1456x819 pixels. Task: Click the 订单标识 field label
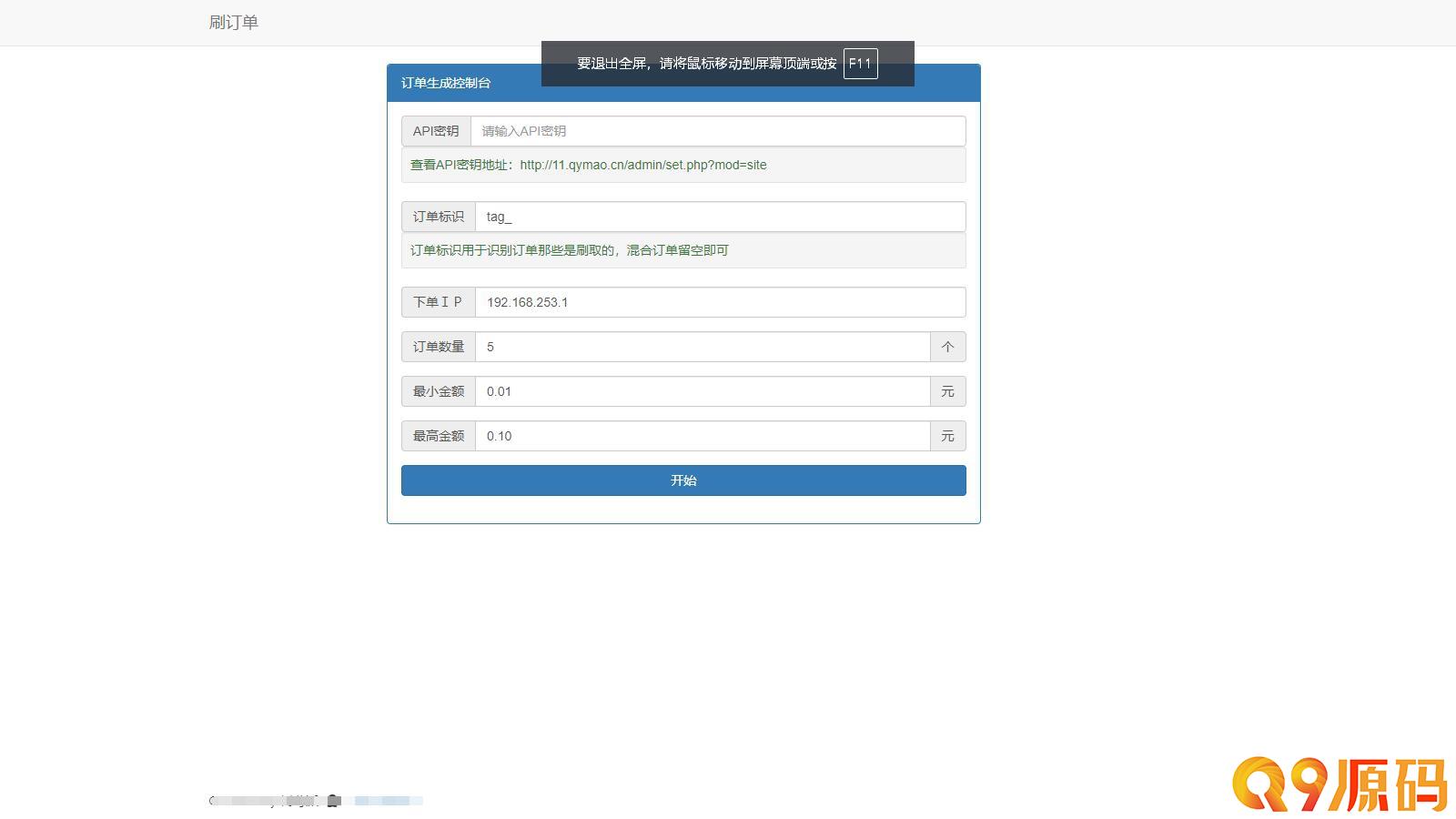pos(439,217)
